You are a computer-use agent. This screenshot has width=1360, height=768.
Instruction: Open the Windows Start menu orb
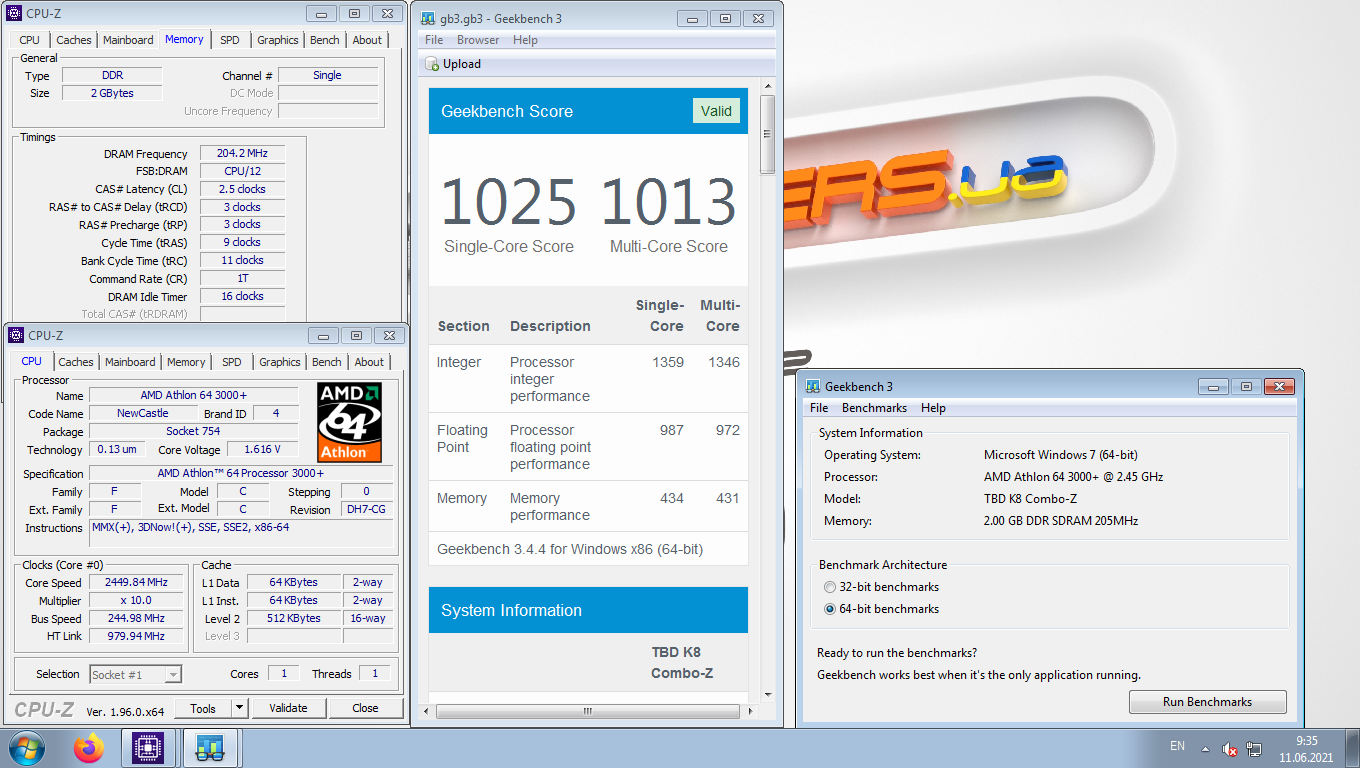26,748
